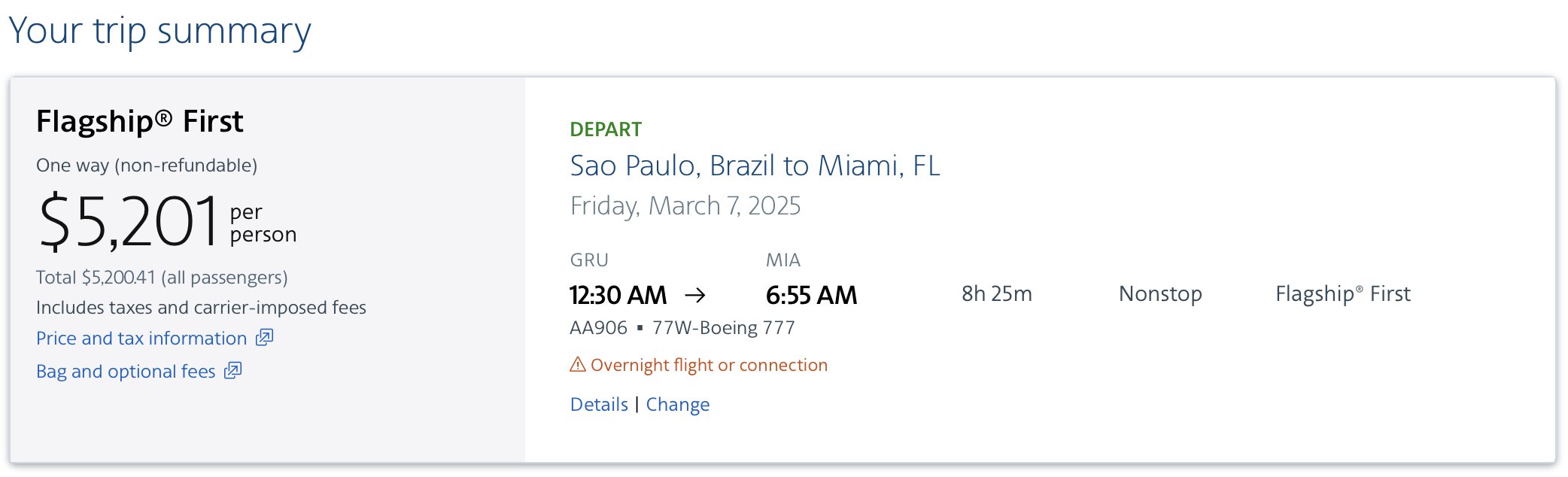Open the Bag and optional fees link
1568x477 pixels.
126,371
